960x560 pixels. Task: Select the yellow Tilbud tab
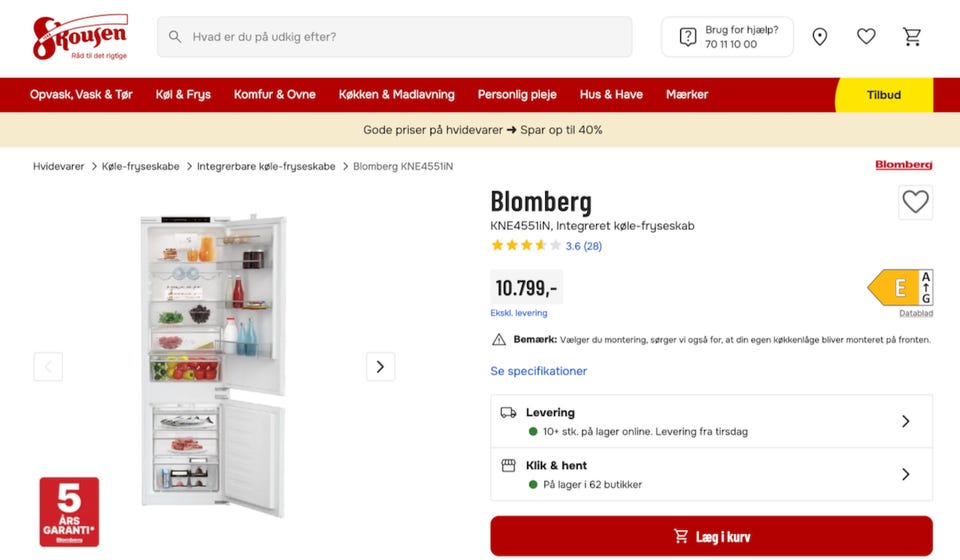pyautogui.click(x=884, y=95)
